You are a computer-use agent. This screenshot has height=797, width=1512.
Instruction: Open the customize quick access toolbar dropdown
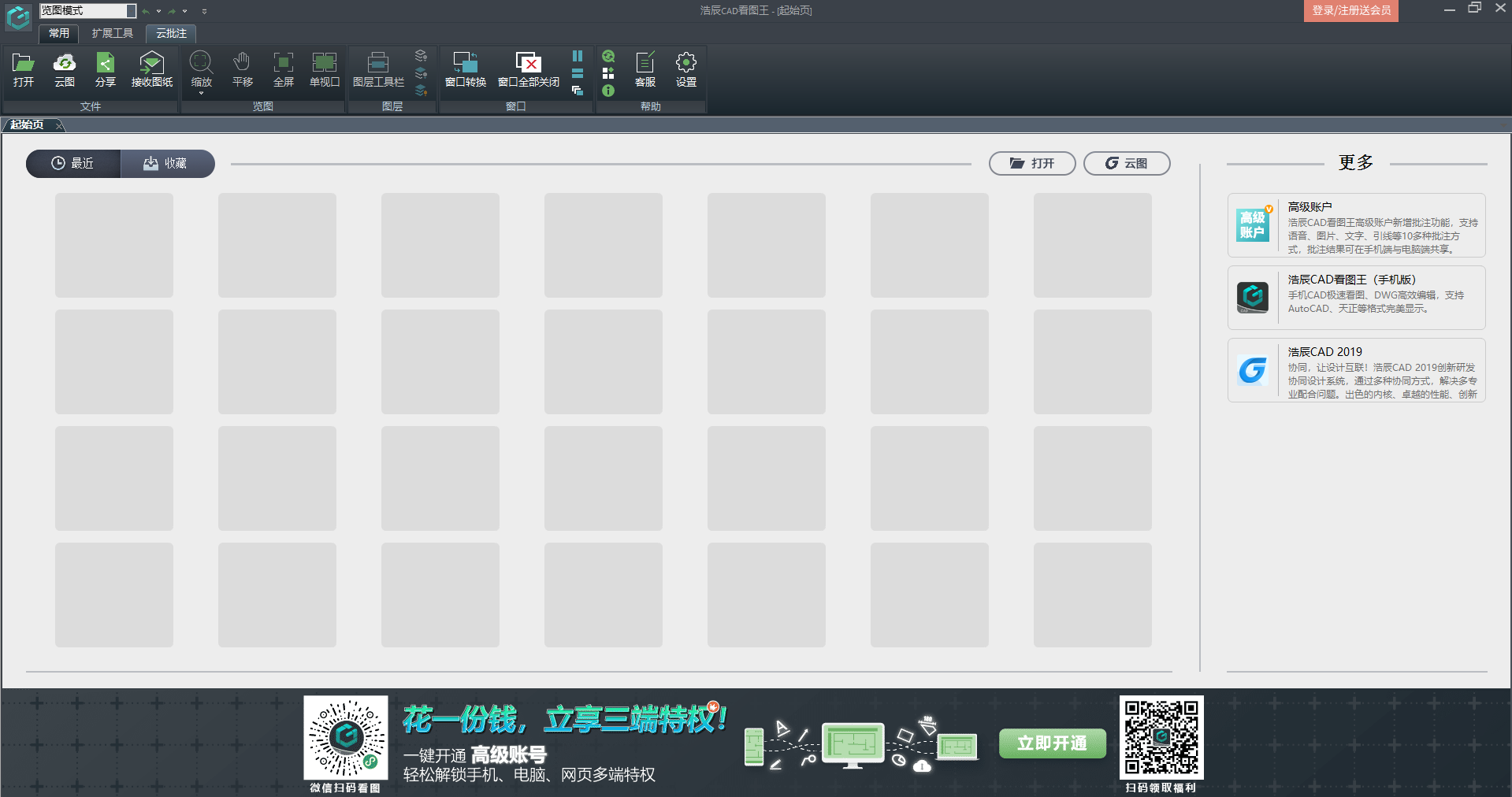point(204,11)
